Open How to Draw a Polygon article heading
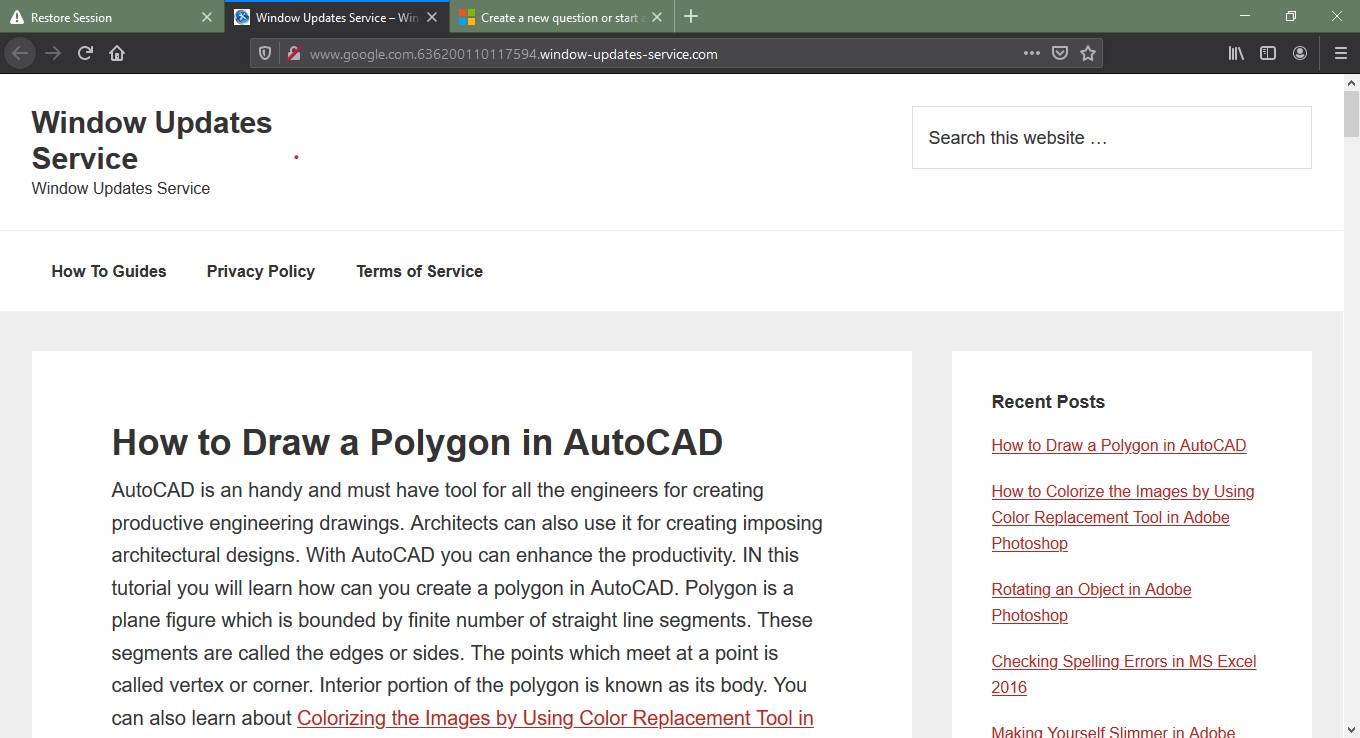The width and height of the screenshot is (1360, 738). click(417, 442)
